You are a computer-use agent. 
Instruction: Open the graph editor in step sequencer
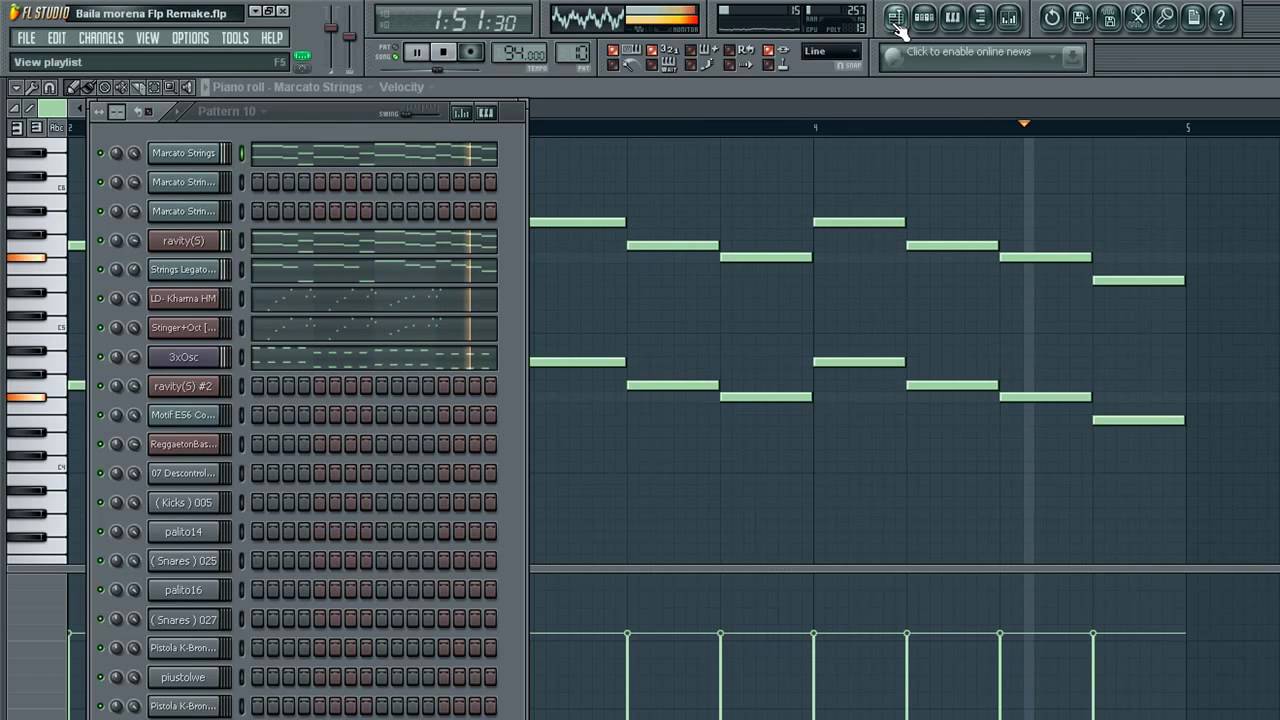[x=460, y=113]
